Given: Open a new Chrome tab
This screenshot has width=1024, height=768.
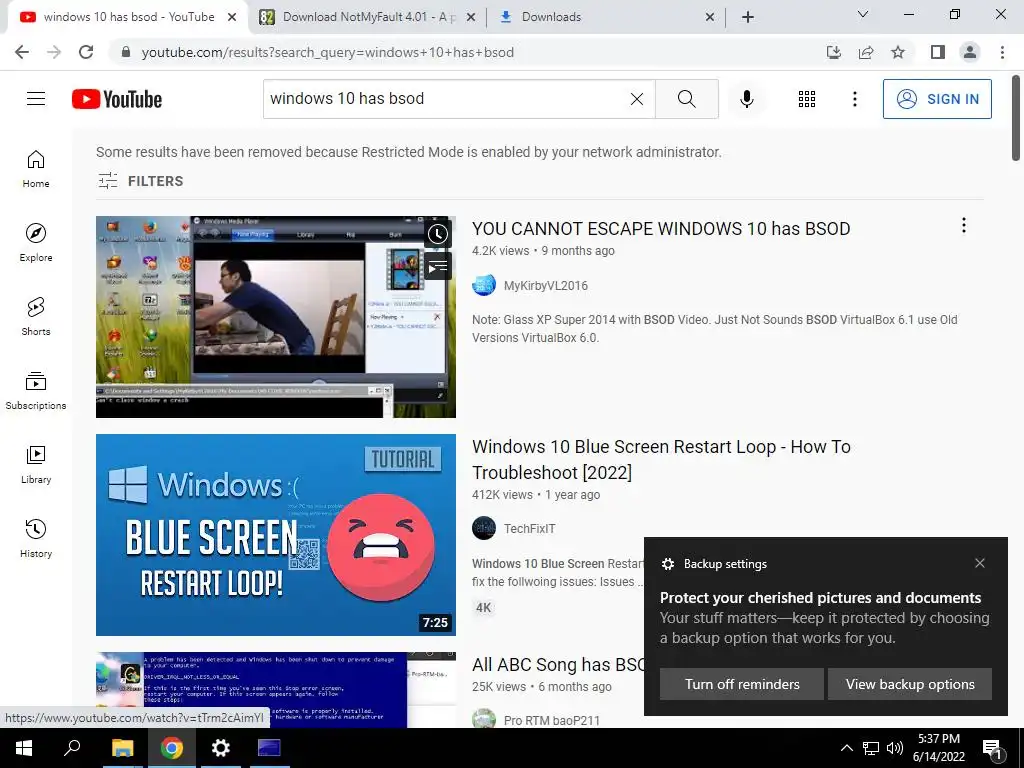Looking at the screenshot, I should pyautogui.click(x=748, y=17).
